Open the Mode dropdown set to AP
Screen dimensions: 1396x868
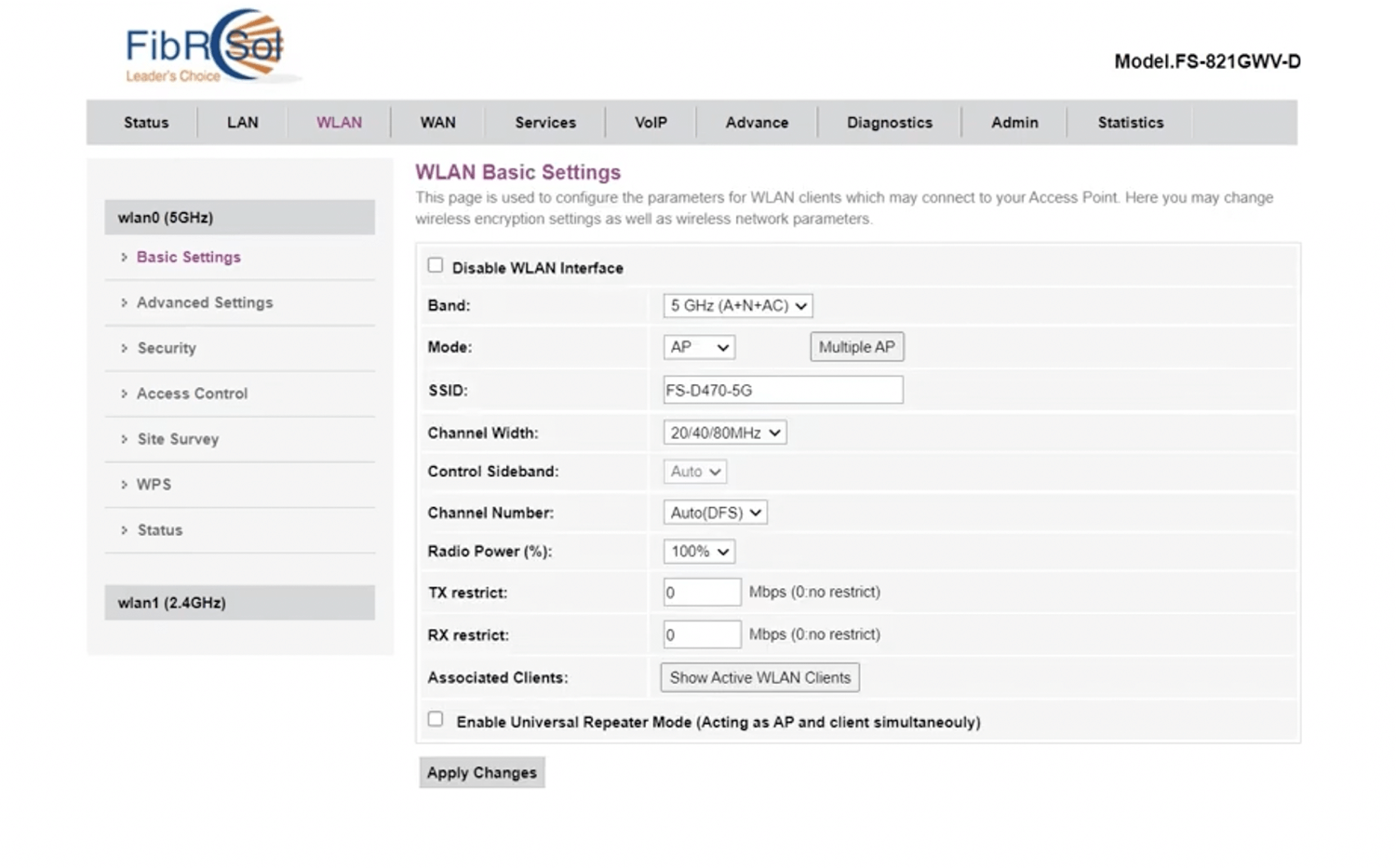(699, 347)
